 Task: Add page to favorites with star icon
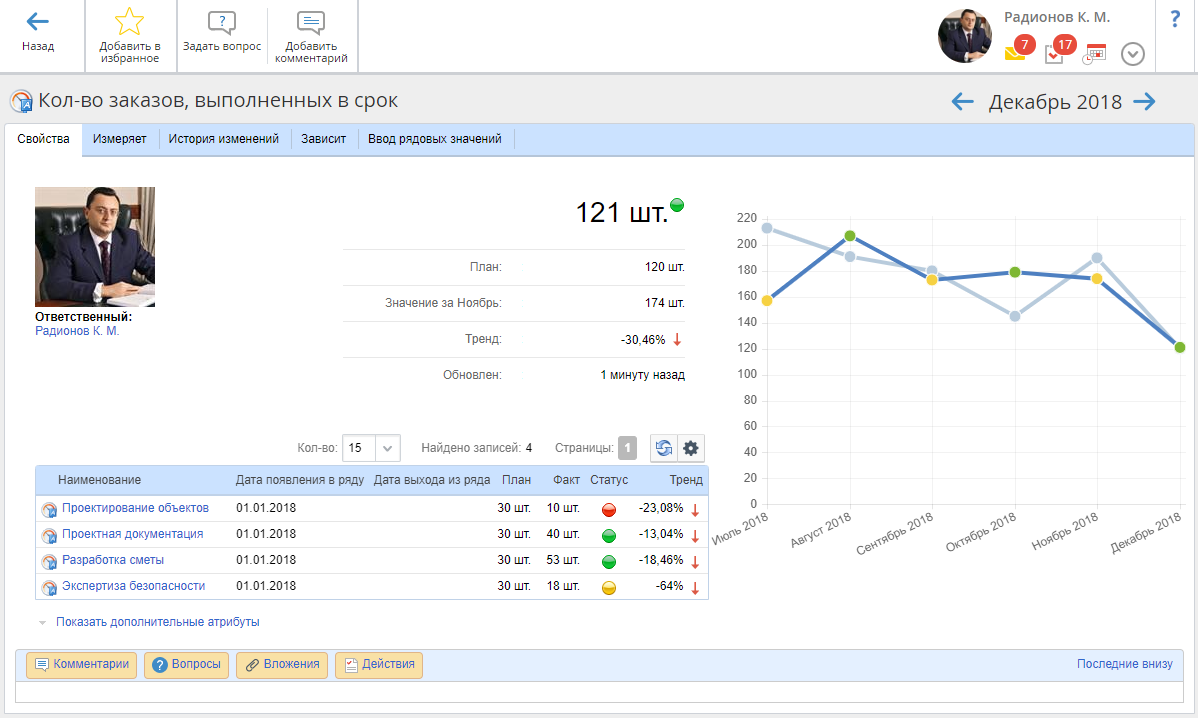[x=130, y=22]
